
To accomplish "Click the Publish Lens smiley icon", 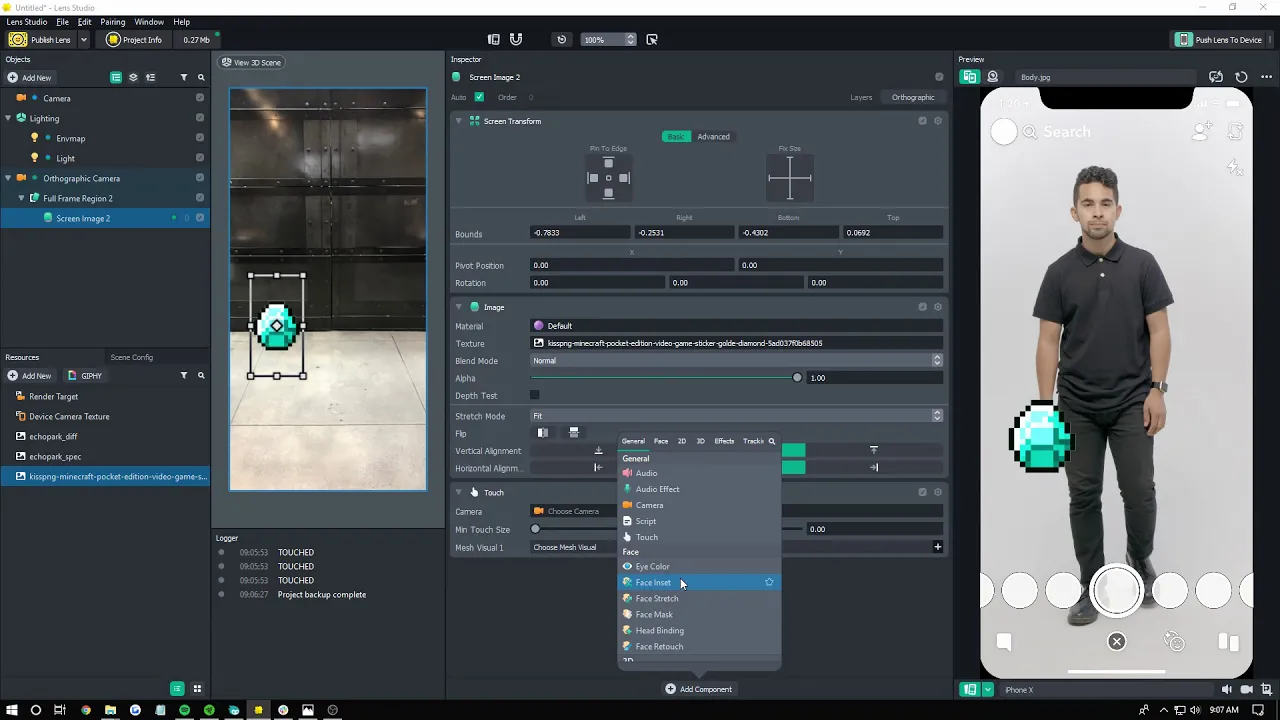I will pyautogui.click(x=18, y=40).
